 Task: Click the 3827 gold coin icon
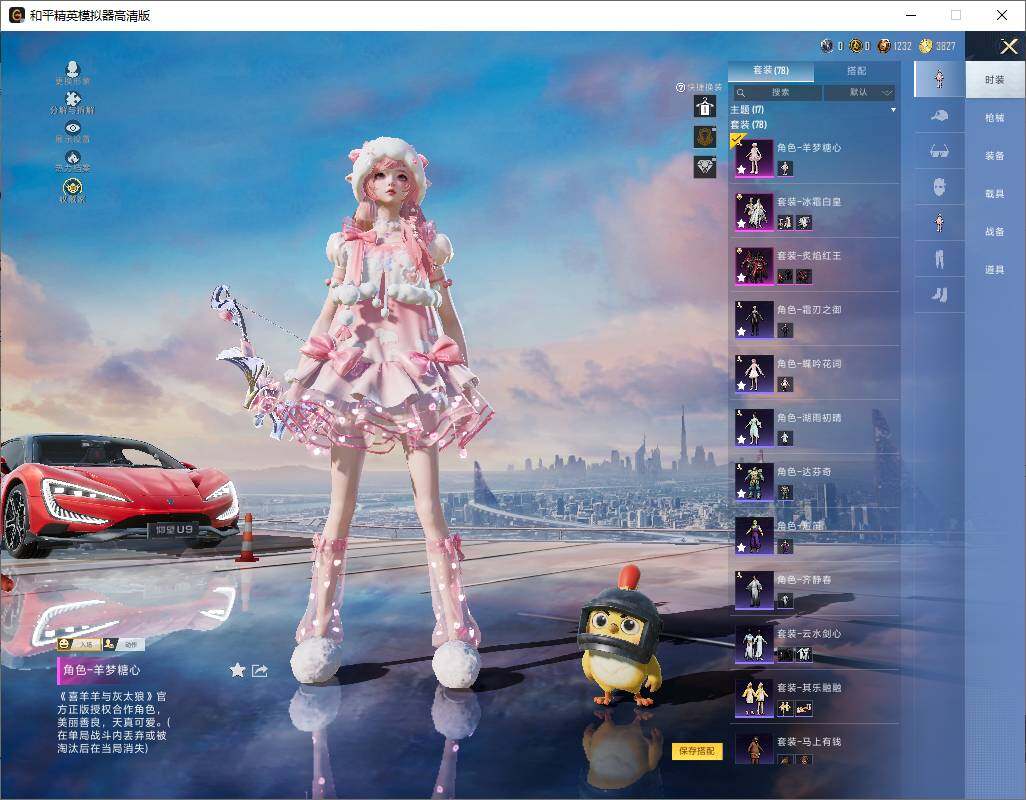[x=925, y=46]
